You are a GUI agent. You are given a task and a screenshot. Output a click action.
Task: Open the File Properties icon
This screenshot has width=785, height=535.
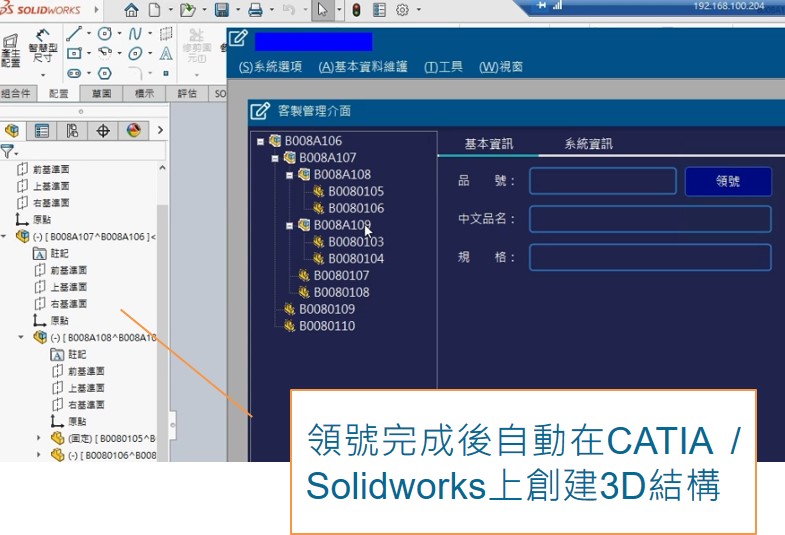tap(379, 10)
